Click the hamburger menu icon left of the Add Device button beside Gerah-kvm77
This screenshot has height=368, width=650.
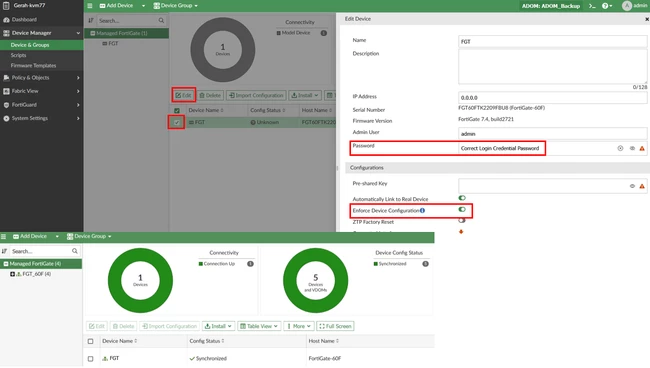90,6
